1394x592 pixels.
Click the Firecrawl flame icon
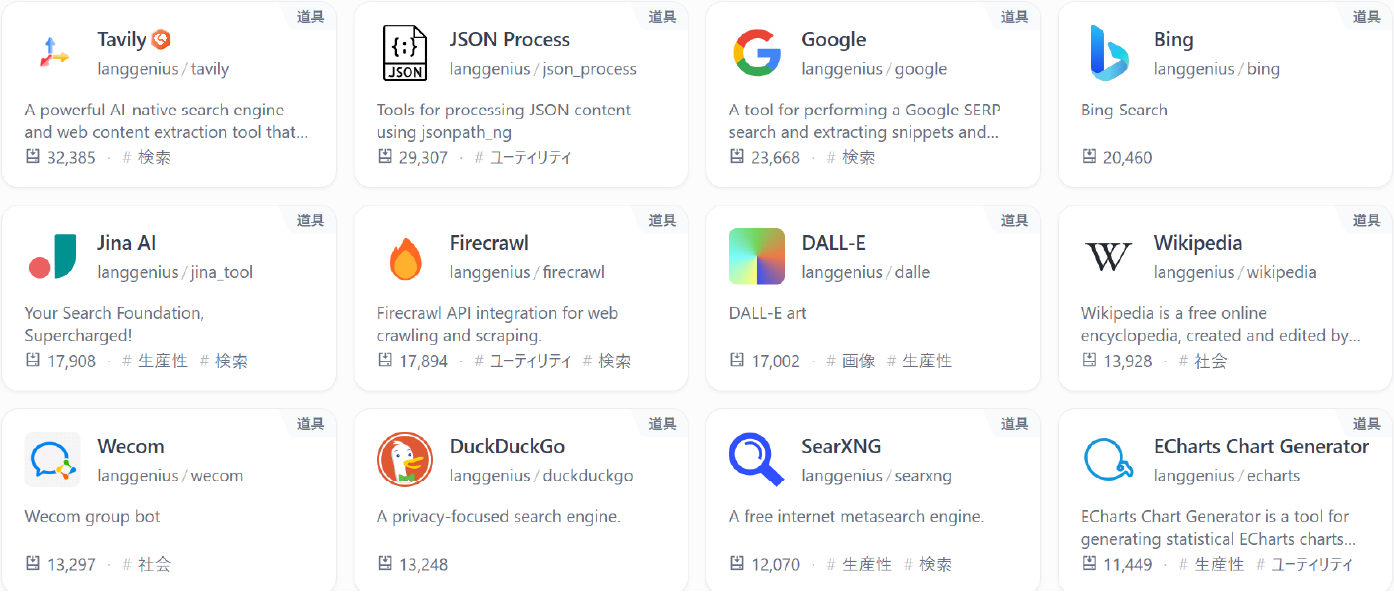[405, 256]
